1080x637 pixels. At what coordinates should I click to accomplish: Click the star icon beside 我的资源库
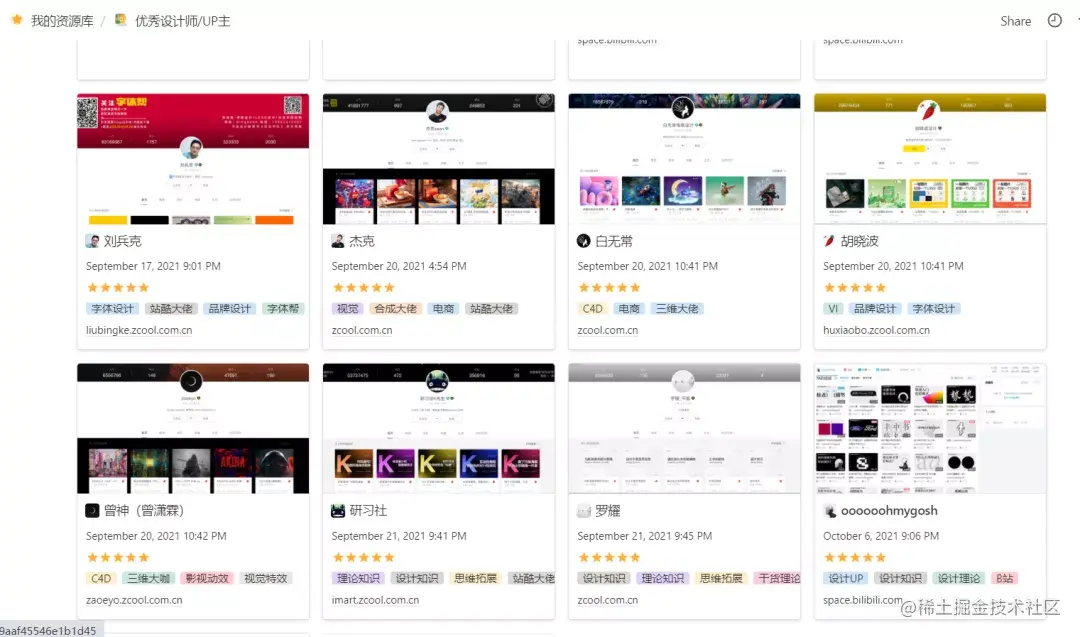(x=17, y=20)
